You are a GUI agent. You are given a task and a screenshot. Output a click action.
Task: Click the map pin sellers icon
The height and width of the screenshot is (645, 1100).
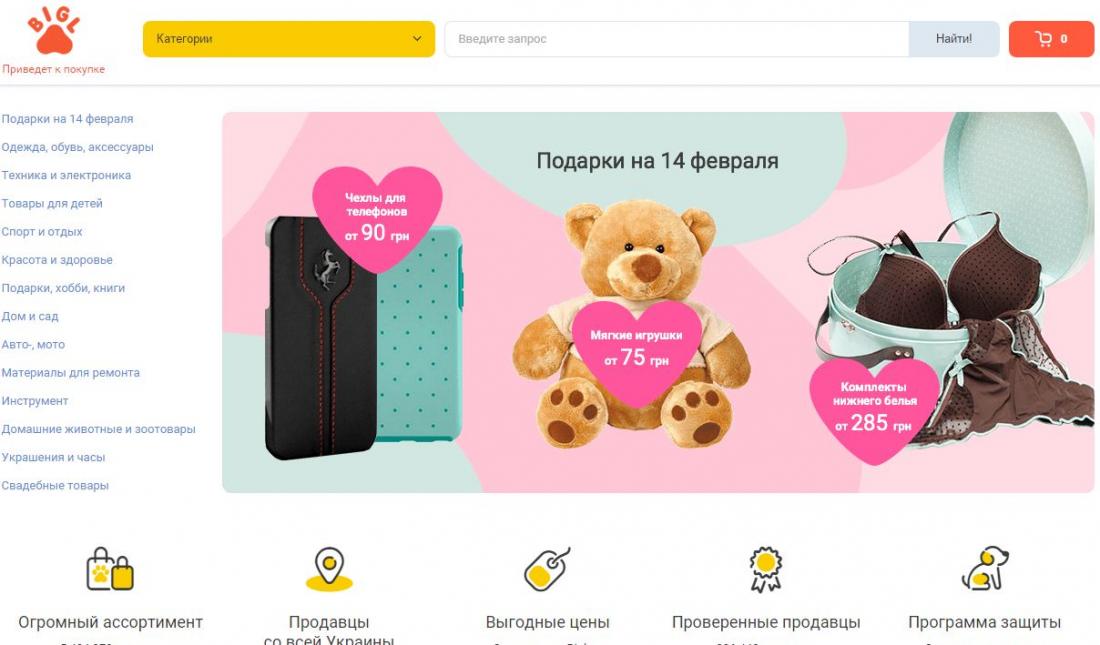(x=329, y=568)
